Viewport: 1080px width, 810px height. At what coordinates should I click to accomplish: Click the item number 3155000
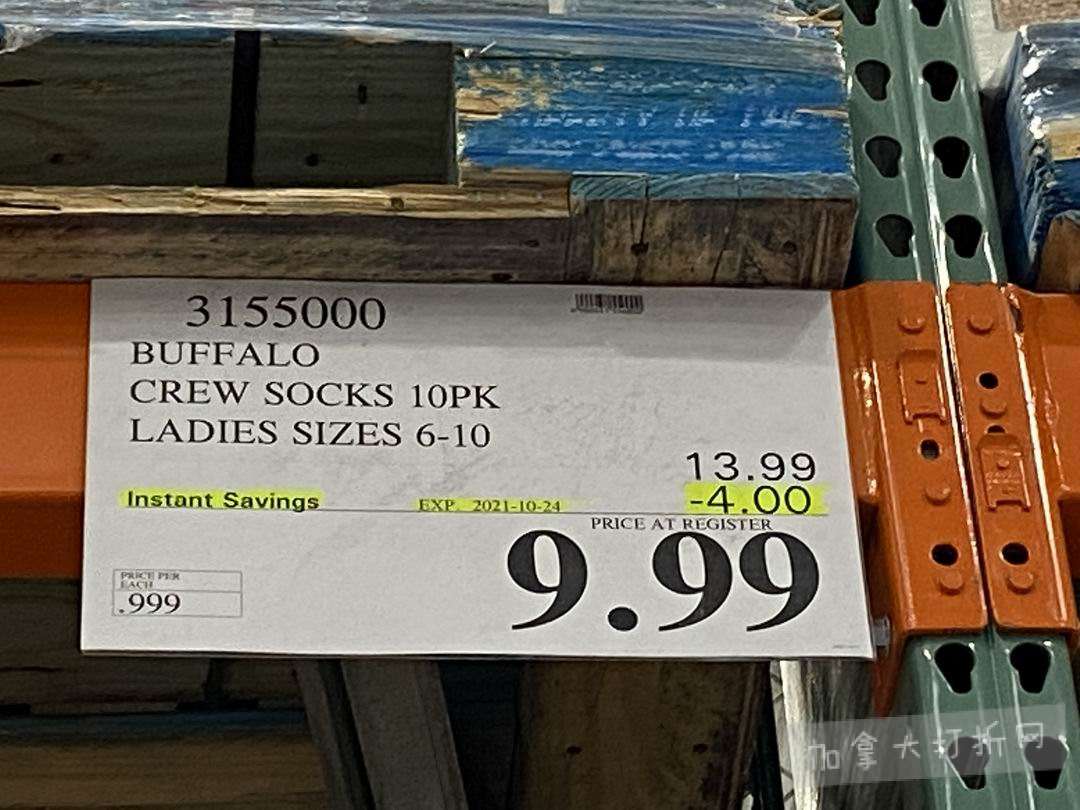coord(285,313)
